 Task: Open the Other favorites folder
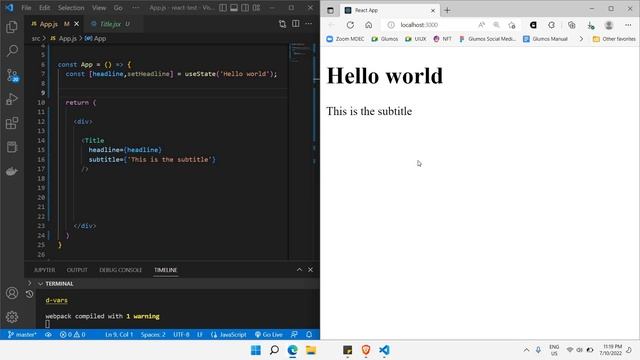[x=614, y=39]
